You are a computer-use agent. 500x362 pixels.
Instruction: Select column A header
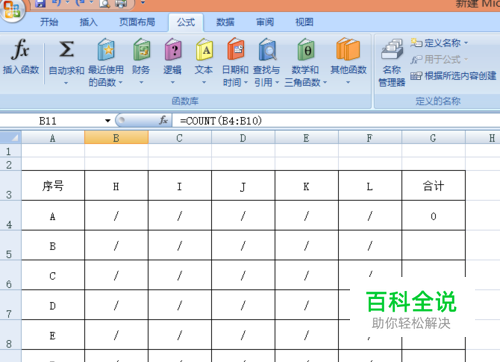click(53, 138)
